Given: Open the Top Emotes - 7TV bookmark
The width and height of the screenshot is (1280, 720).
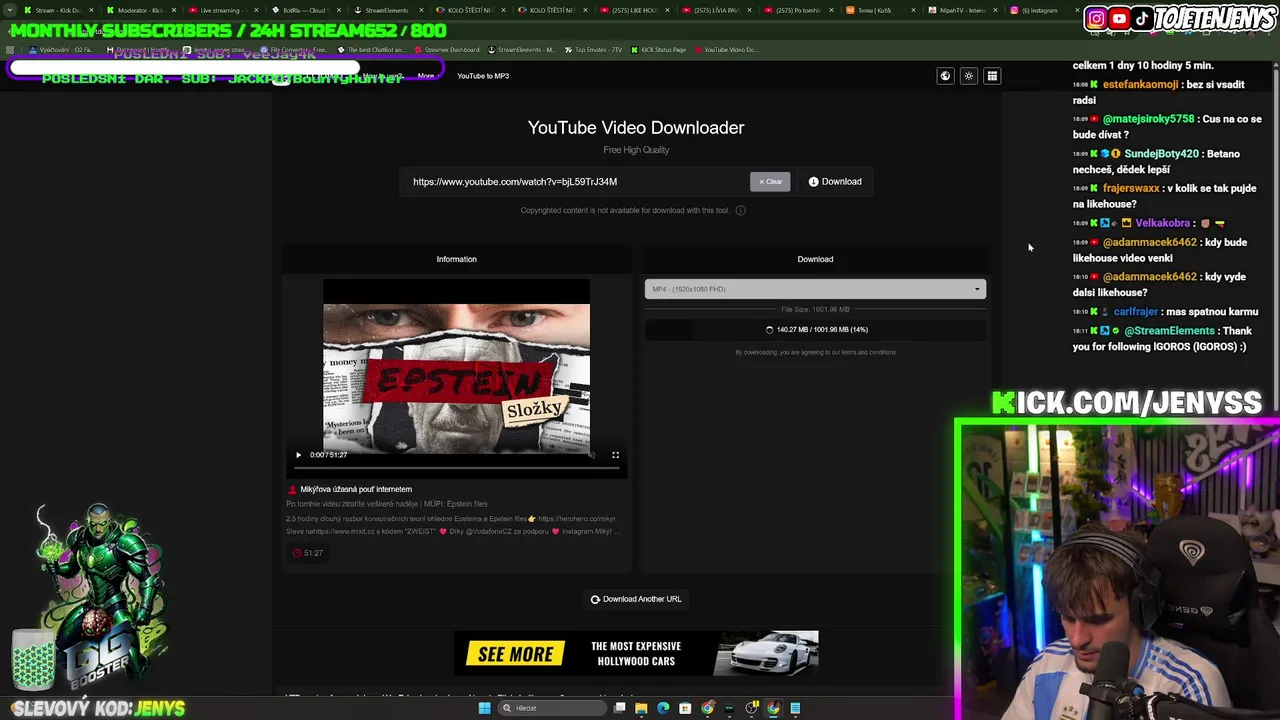Looking at the screenshot, I should [x=594, y=50].
